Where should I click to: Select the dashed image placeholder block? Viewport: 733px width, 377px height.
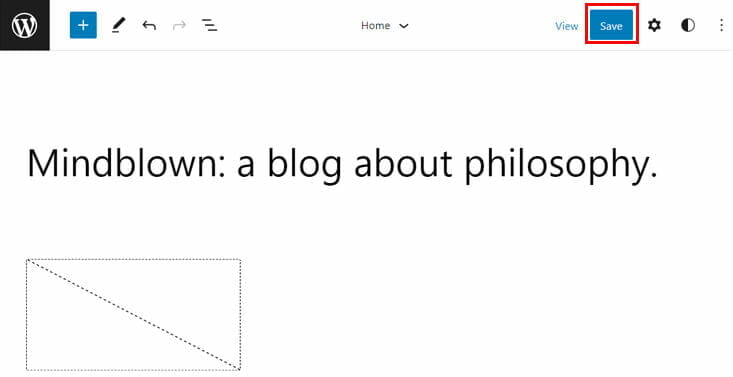point(133,314)
